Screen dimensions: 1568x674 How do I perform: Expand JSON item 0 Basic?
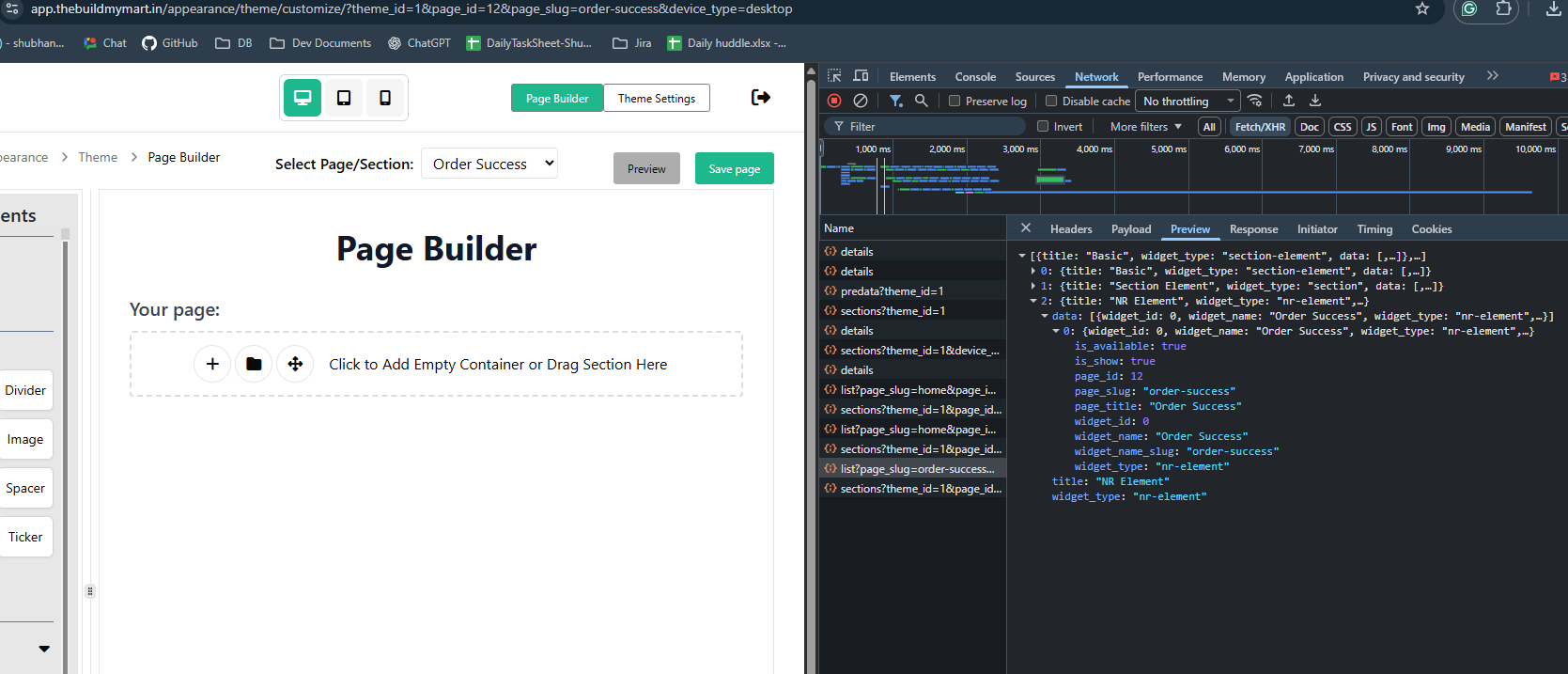pyautogui.click(x=1033, y=271)
